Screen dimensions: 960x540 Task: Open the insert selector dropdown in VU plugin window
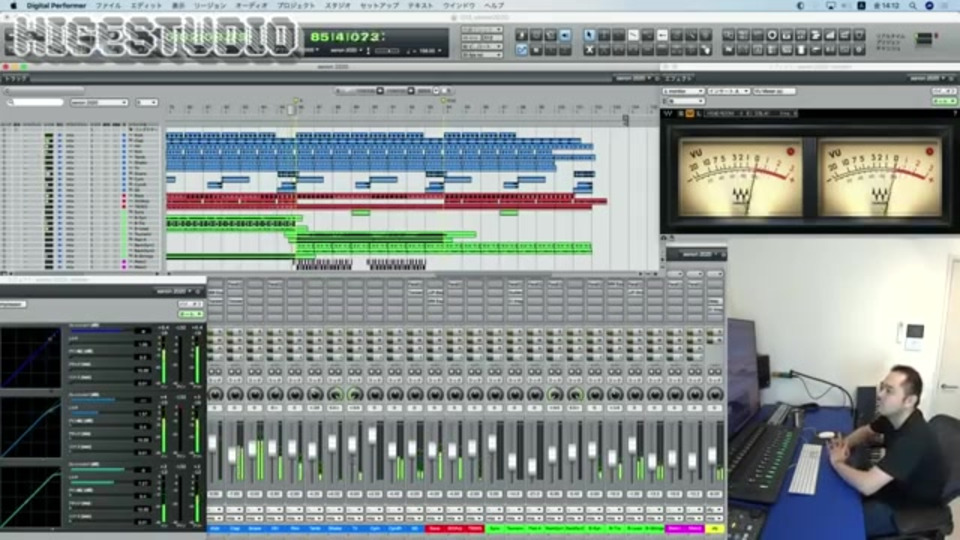728,91
